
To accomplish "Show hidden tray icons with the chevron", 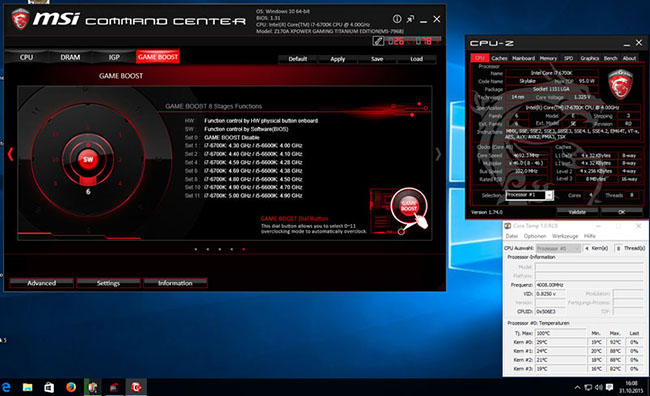I will point(577,388).
